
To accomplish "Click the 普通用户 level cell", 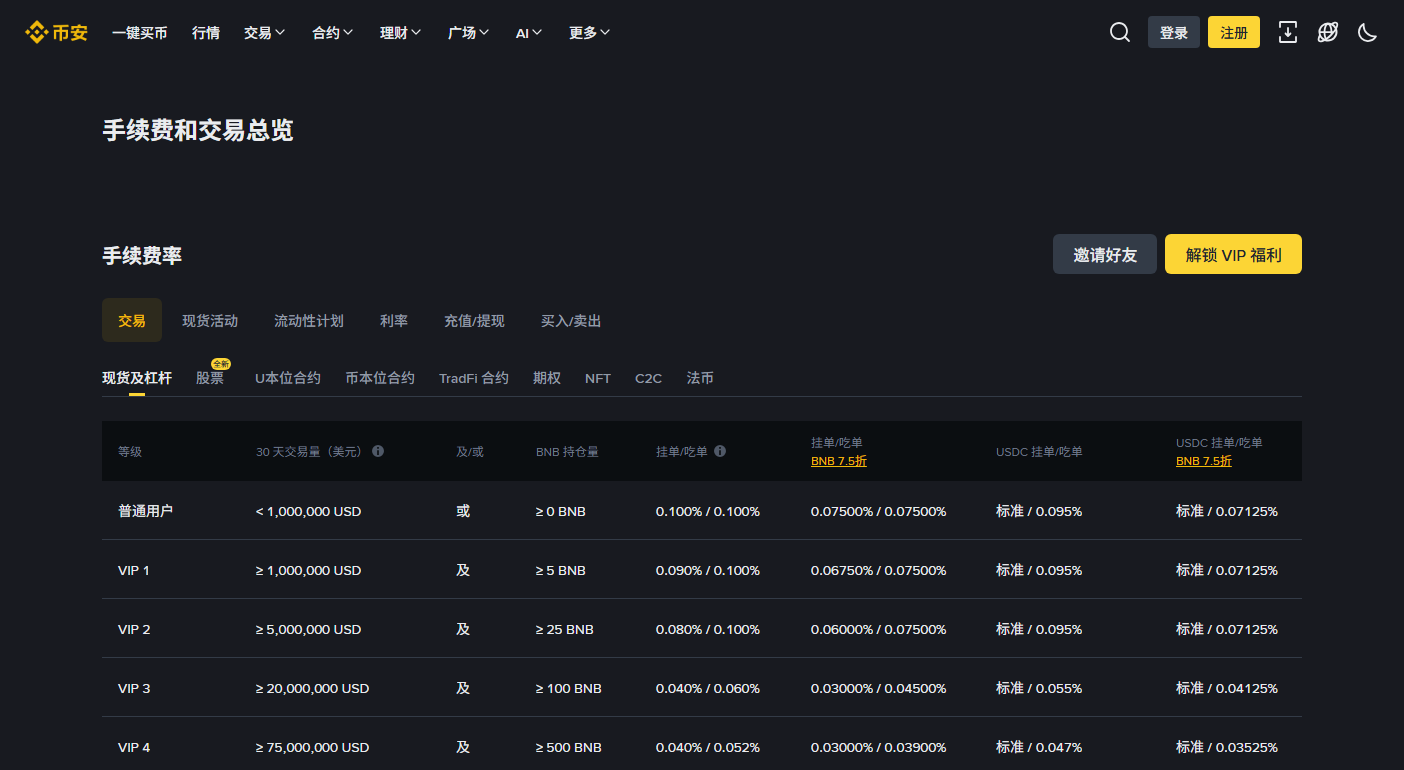I will click(x=146, y=511).
